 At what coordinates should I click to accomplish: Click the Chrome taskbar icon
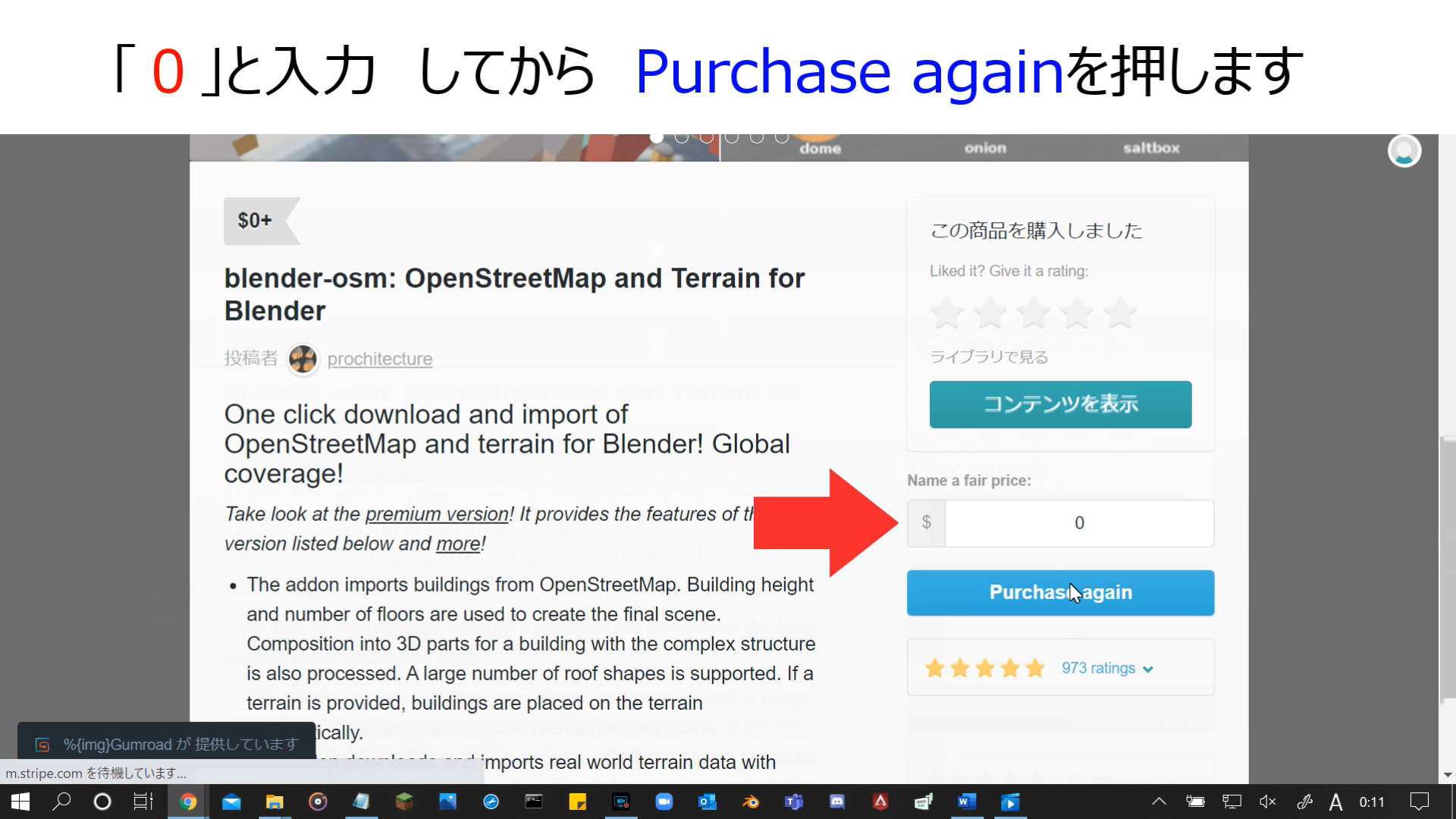(x=187, y=802)
